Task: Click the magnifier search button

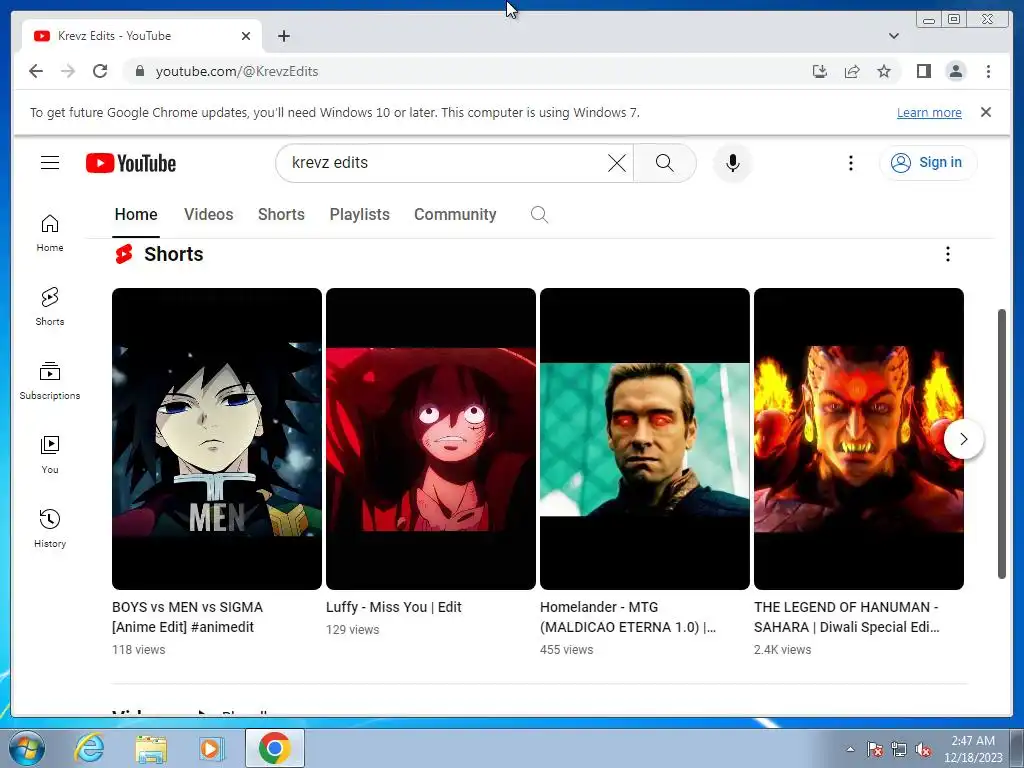Action: [x=664, y=163]
